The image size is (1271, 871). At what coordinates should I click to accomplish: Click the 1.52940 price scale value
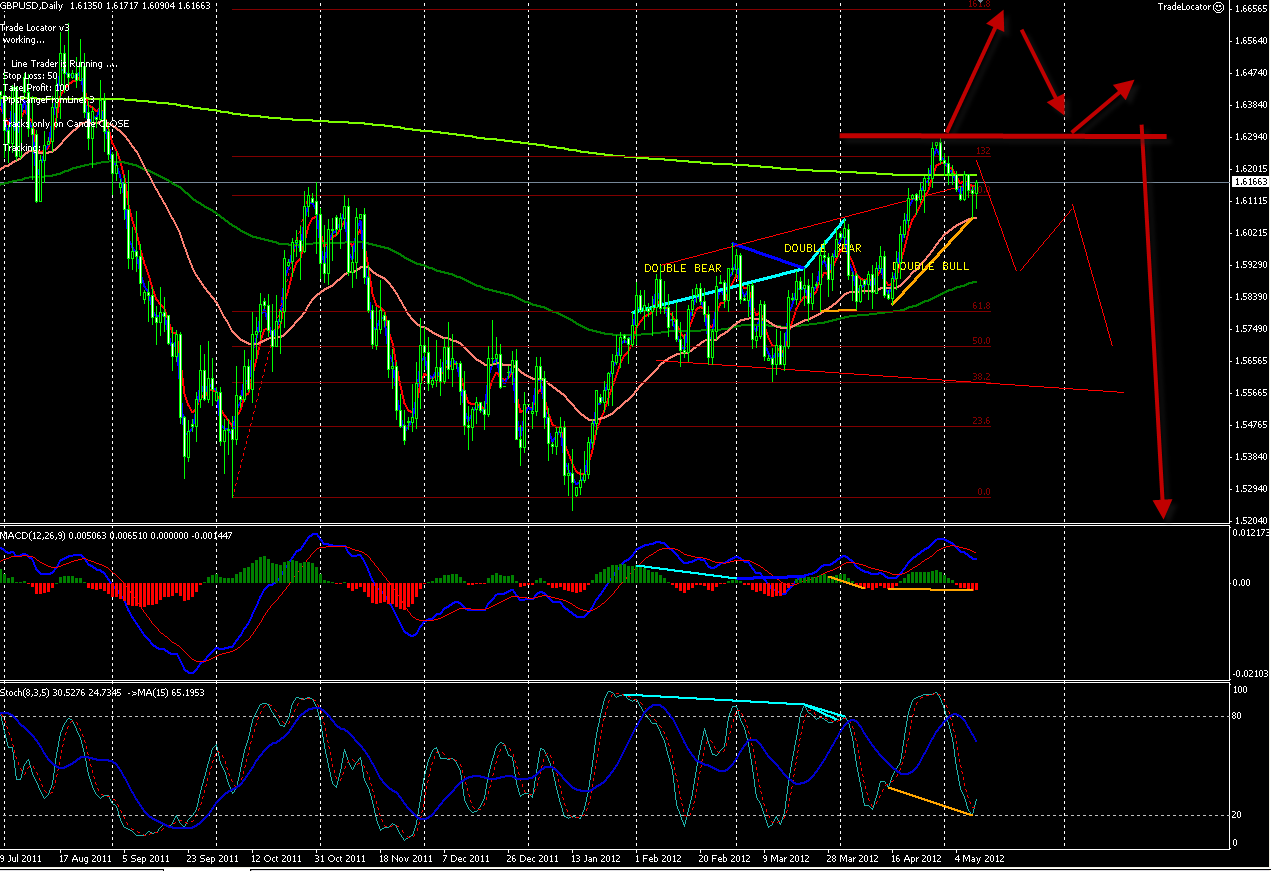pos(1252,489)
